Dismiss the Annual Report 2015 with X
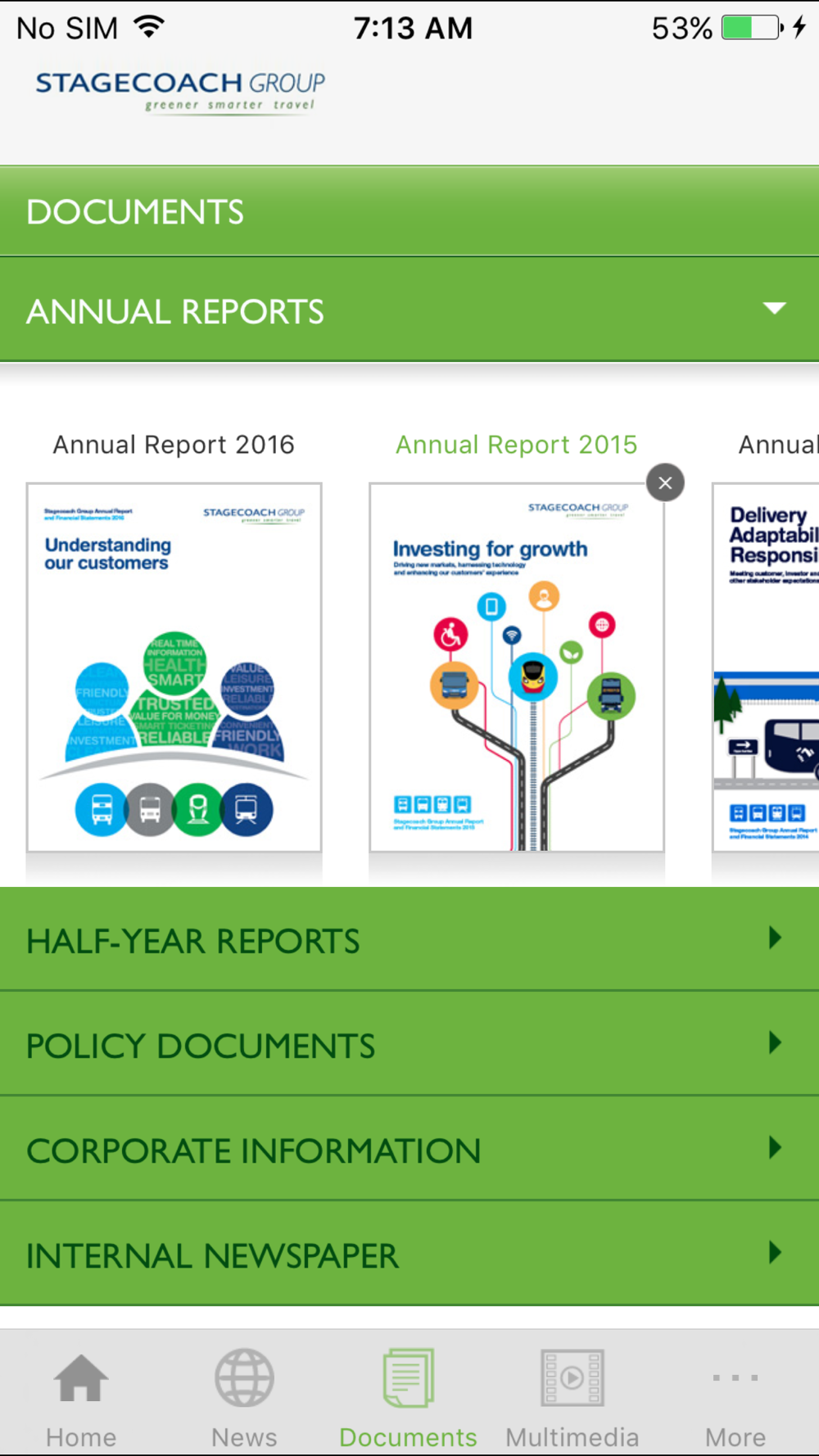Screen dimensions: 819x1456 click(x=665, y=483)
